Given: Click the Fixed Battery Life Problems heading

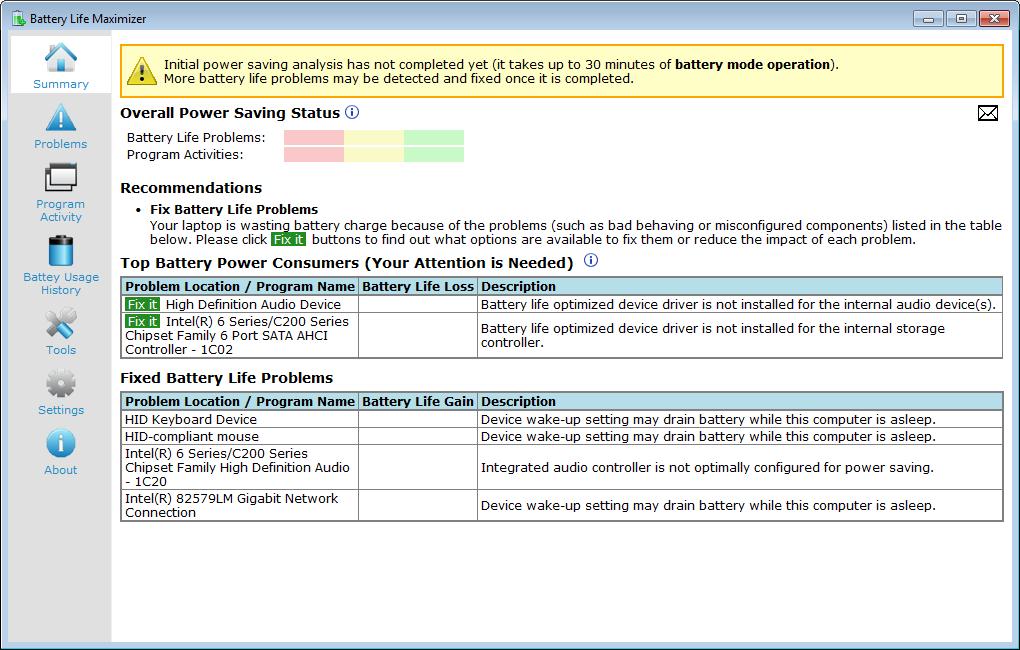Looking at the screenshot, I should [226, 378].
